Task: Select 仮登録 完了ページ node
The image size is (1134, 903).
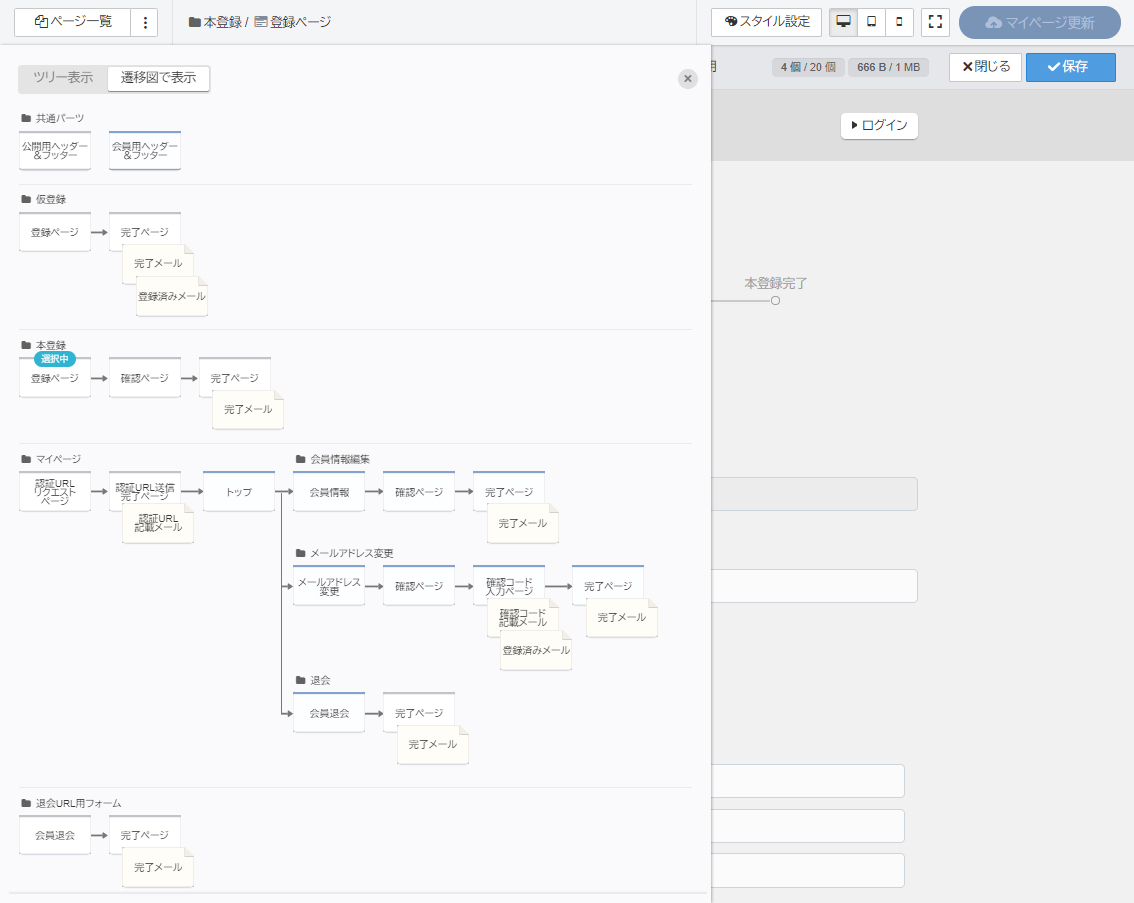Action: (145, 232)
